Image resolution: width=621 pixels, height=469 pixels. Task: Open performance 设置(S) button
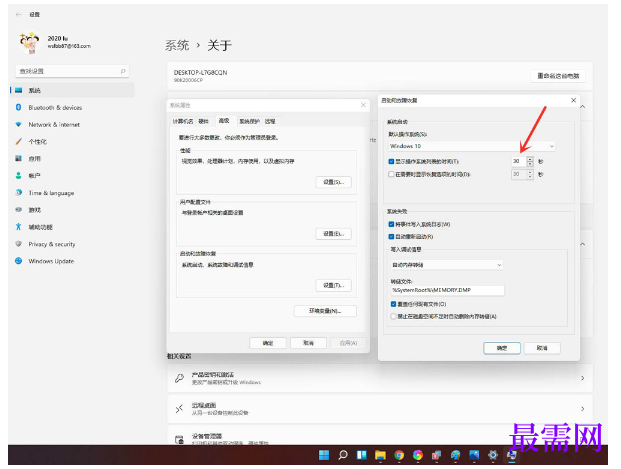coord(333,182)
